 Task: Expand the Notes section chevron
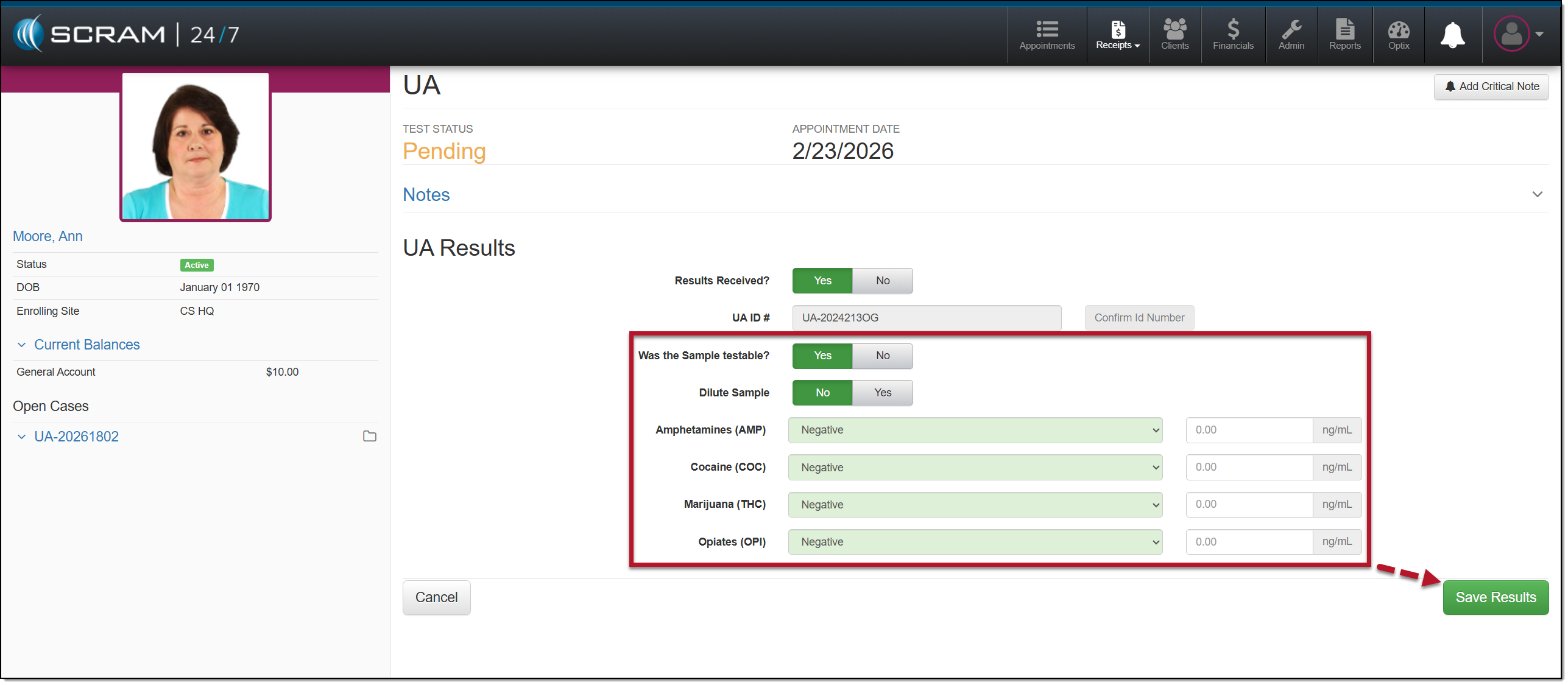click(x=1536, y=195)
